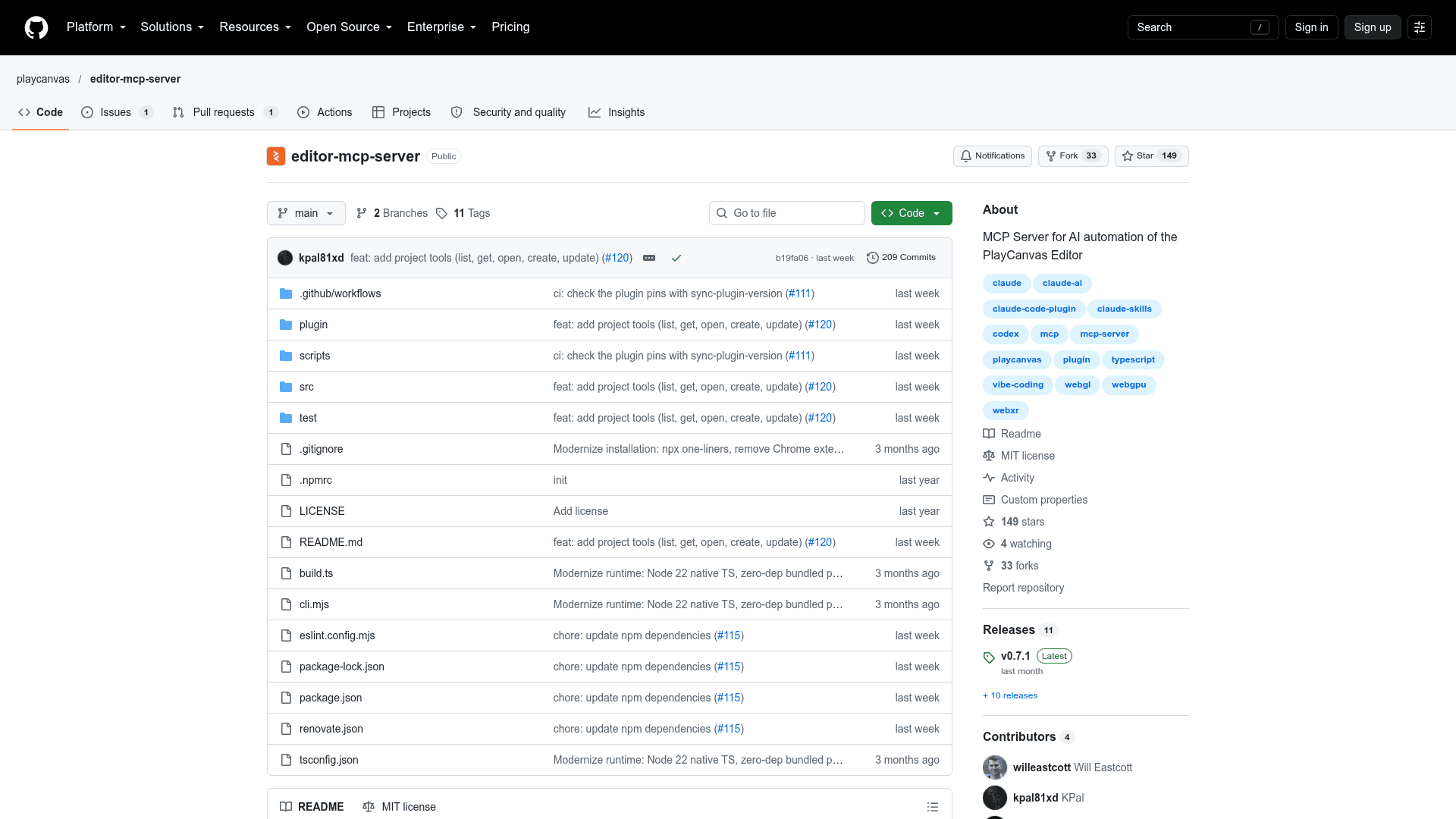Open the Security and quality tab

(508, 112)
